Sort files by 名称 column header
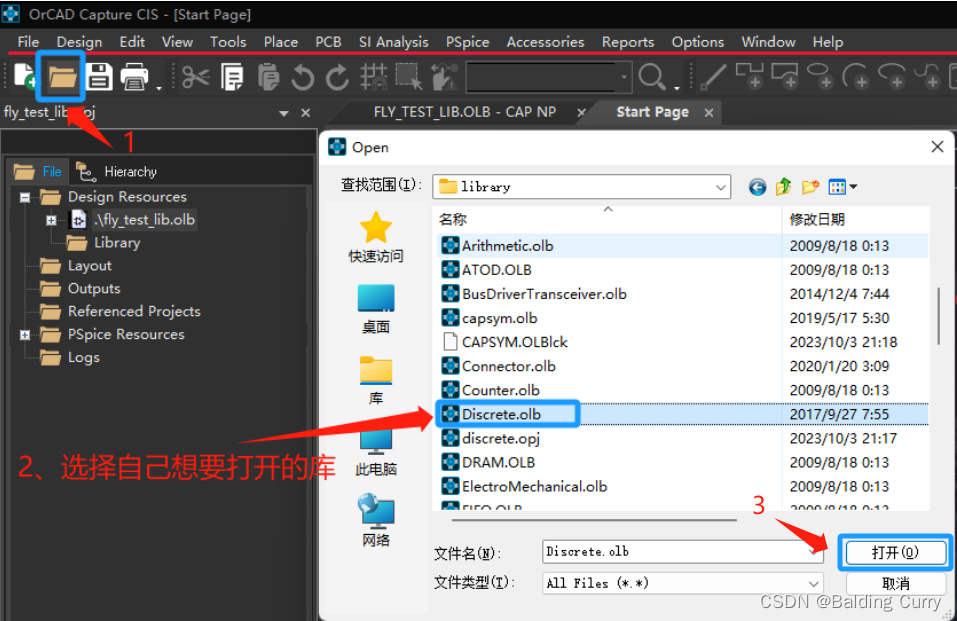957x621 pixels. coord(453,219)
